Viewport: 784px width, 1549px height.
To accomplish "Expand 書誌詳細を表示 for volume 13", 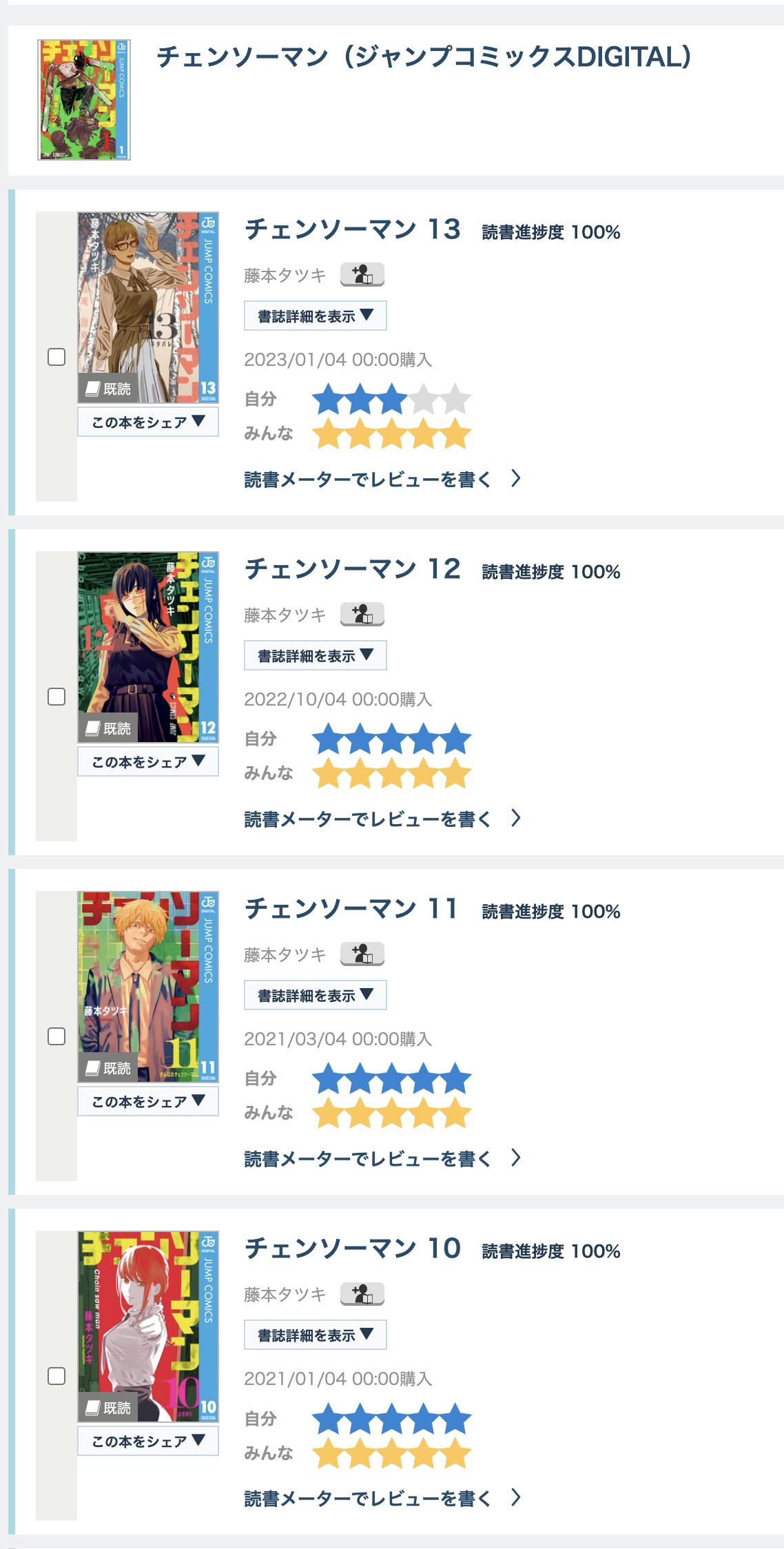I will pos(315,316).
